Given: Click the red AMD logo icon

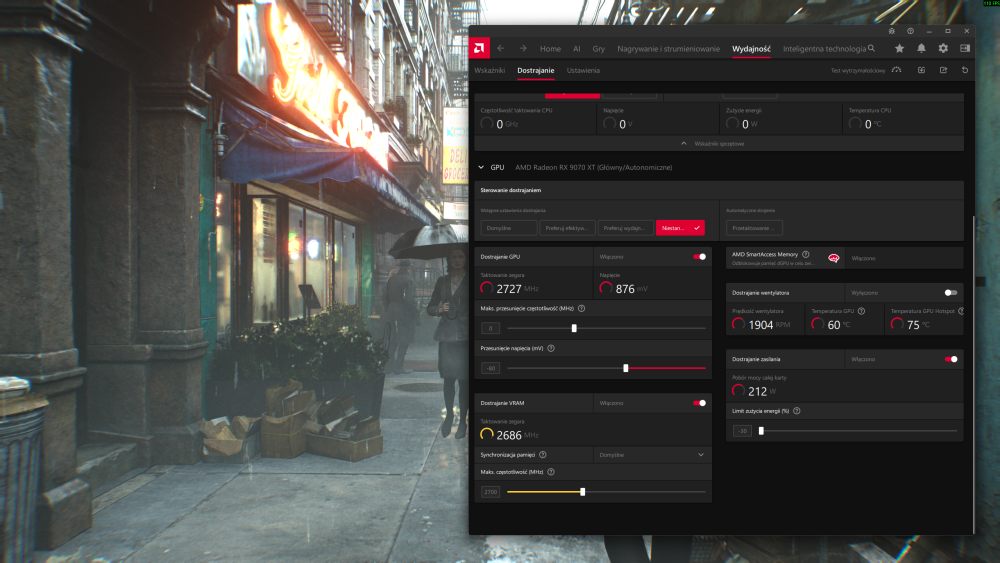Looking at the screenshot, I should (480, 48).
